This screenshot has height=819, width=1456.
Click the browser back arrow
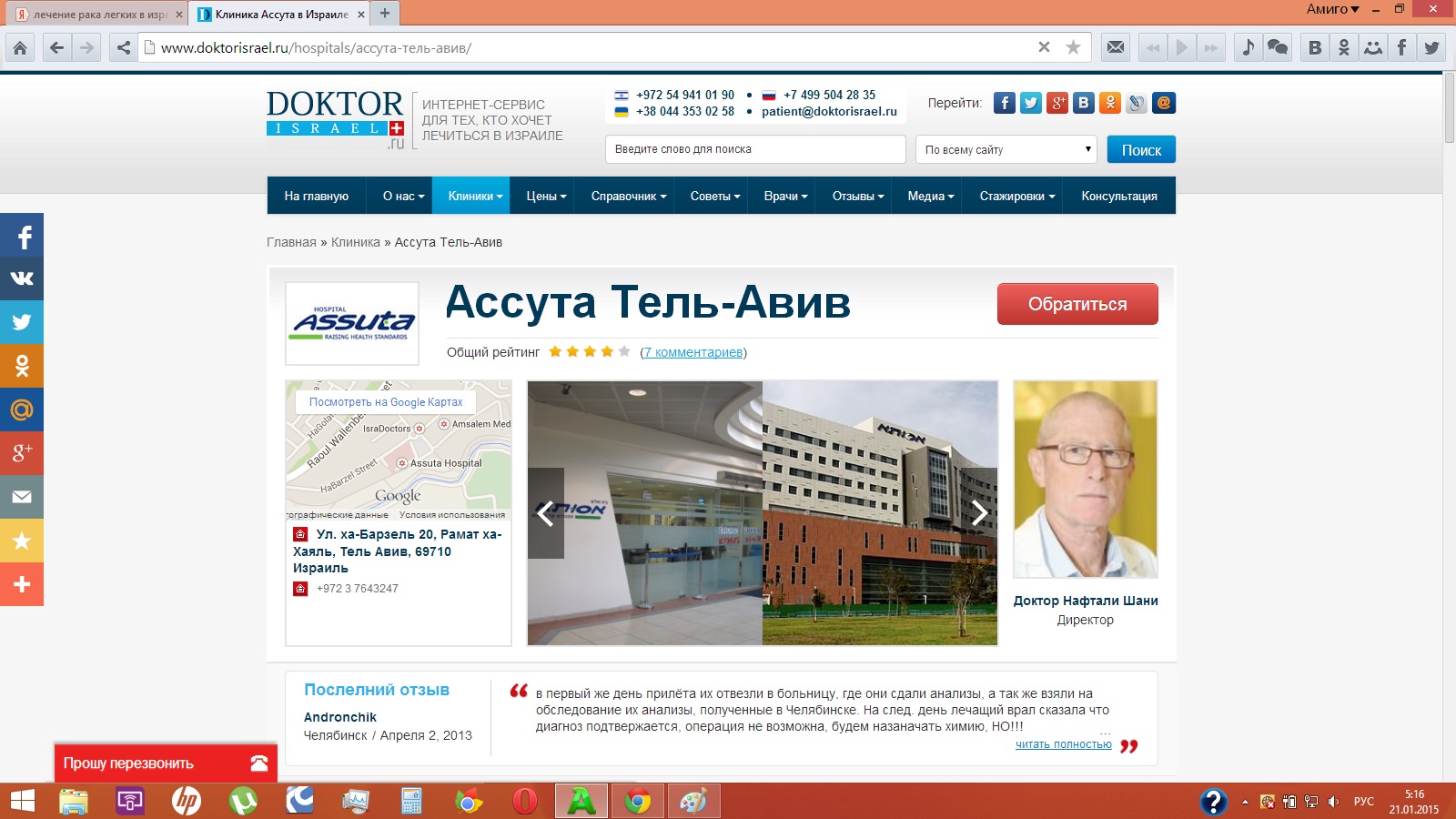(x=56, y=47)
